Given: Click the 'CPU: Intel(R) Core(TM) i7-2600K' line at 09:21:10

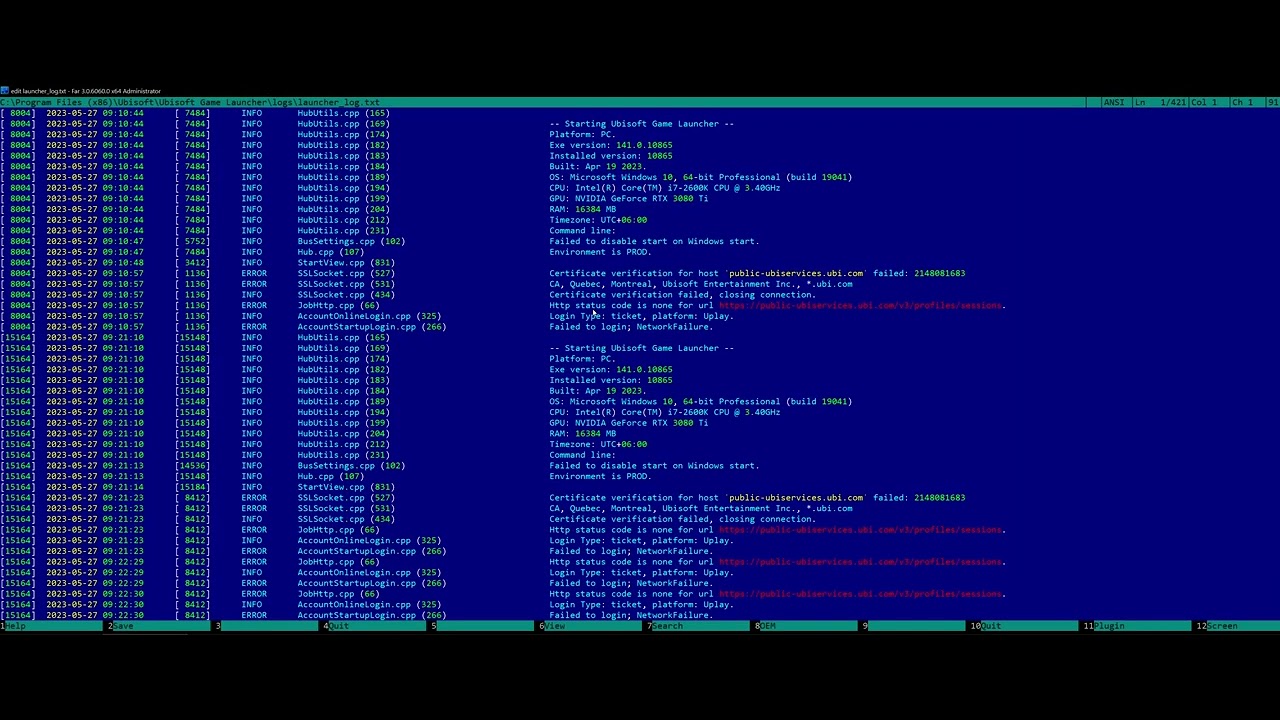Looking at the screenshot, I should (664, 412).
